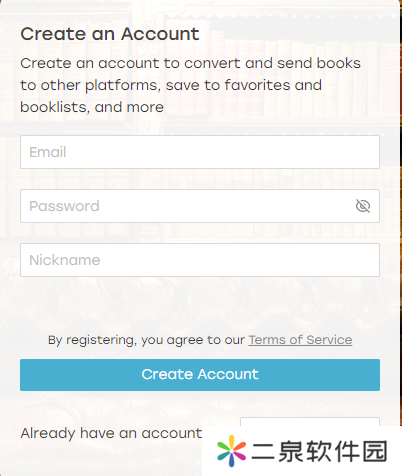Open the Terms of Service link
This screenshot has width=402, height=476.
[300, 340]
